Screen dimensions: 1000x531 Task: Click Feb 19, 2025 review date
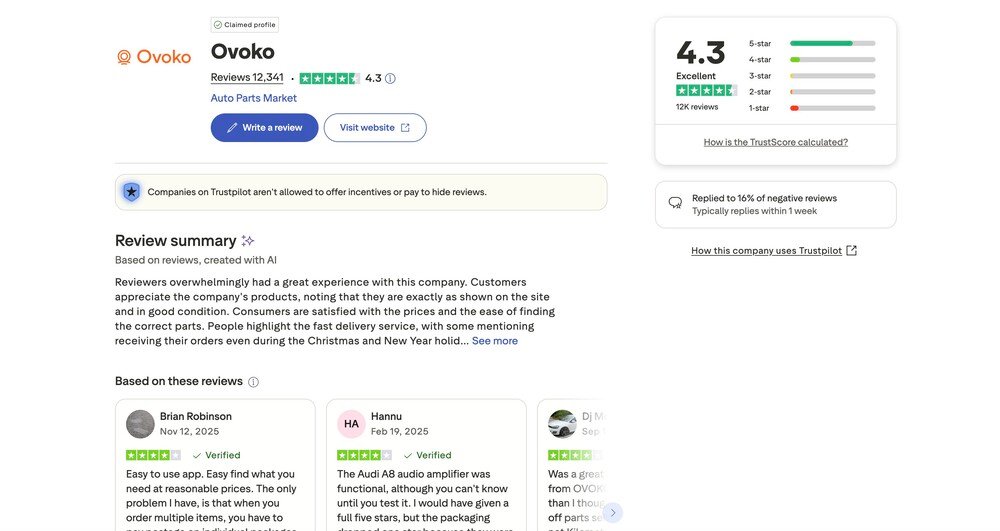tap(400, 432)
